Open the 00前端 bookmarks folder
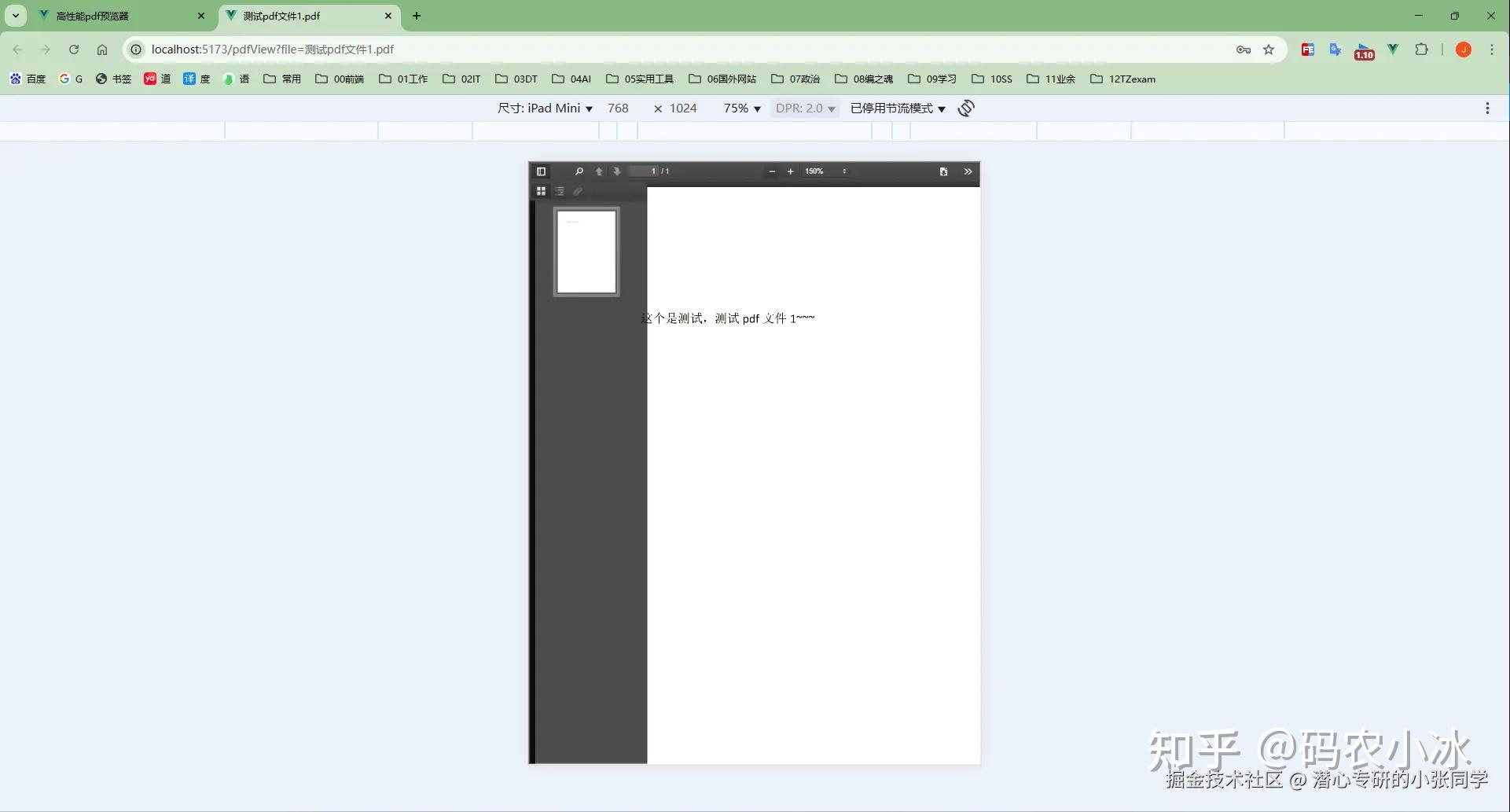Image resolution: width=1510 pixels, height=812 pixels. 339,79
